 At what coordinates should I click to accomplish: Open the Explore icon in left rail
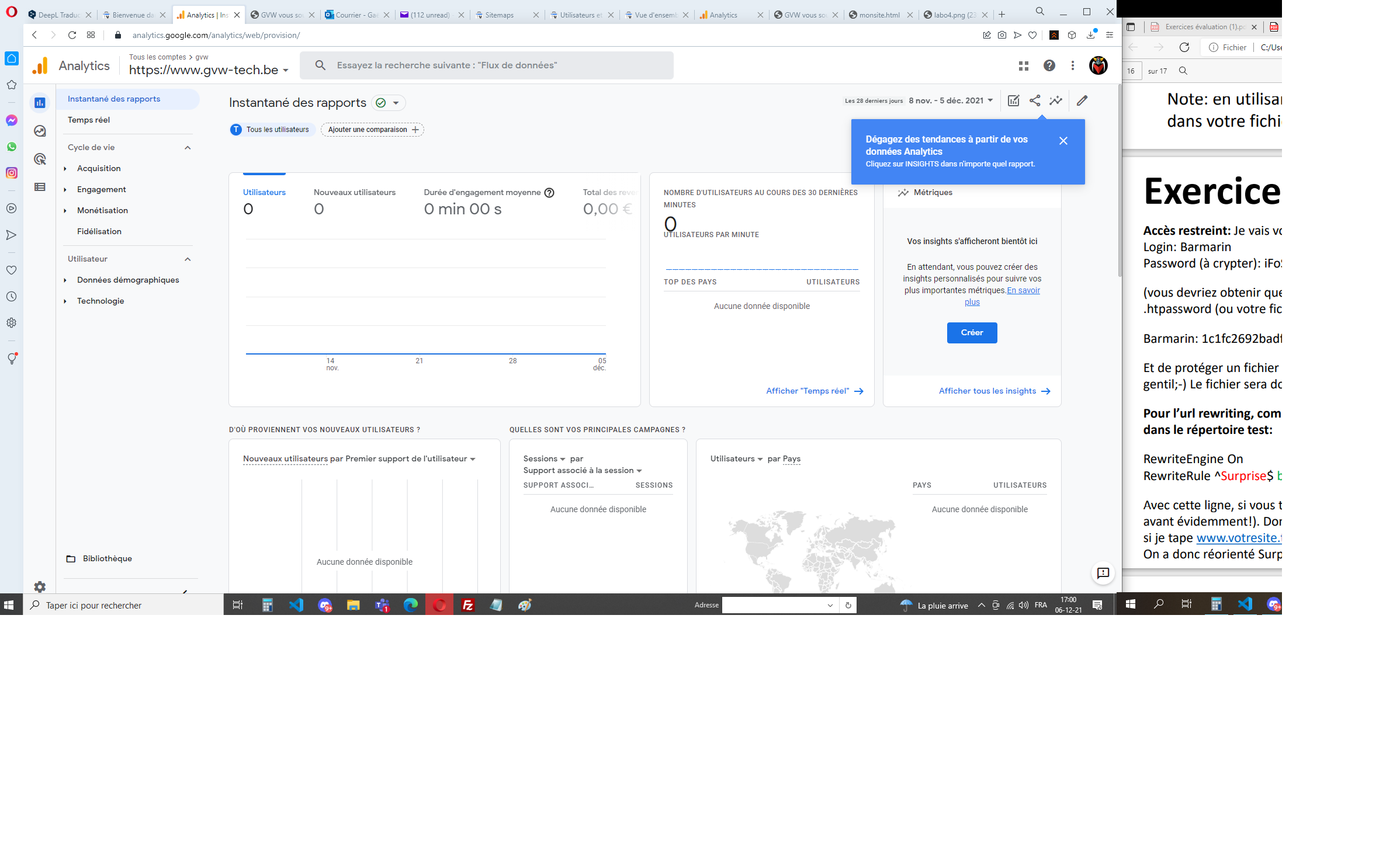(x=40, y=131)
